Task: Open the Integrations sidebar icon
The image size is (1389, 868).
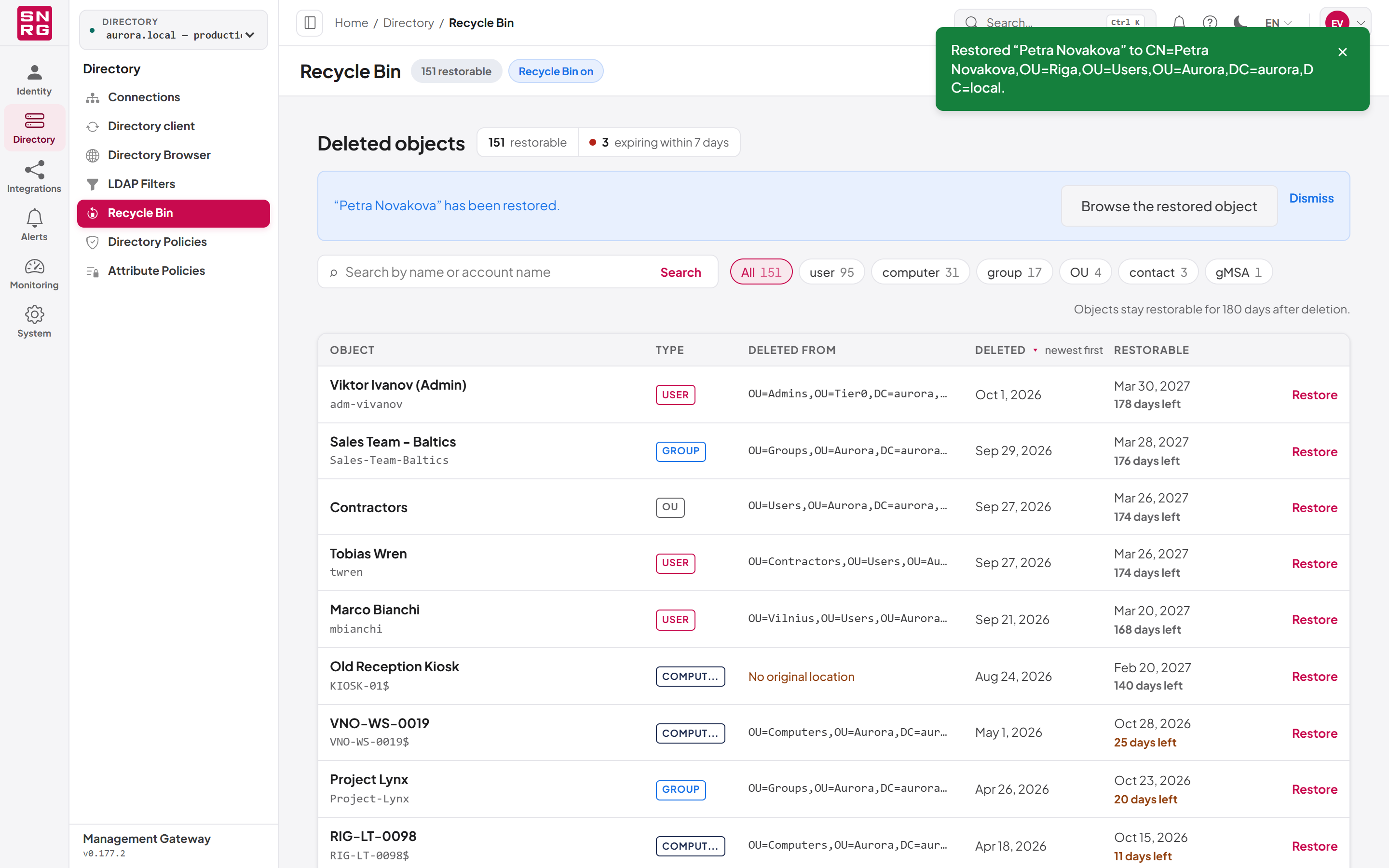Action: pos(34,177)
